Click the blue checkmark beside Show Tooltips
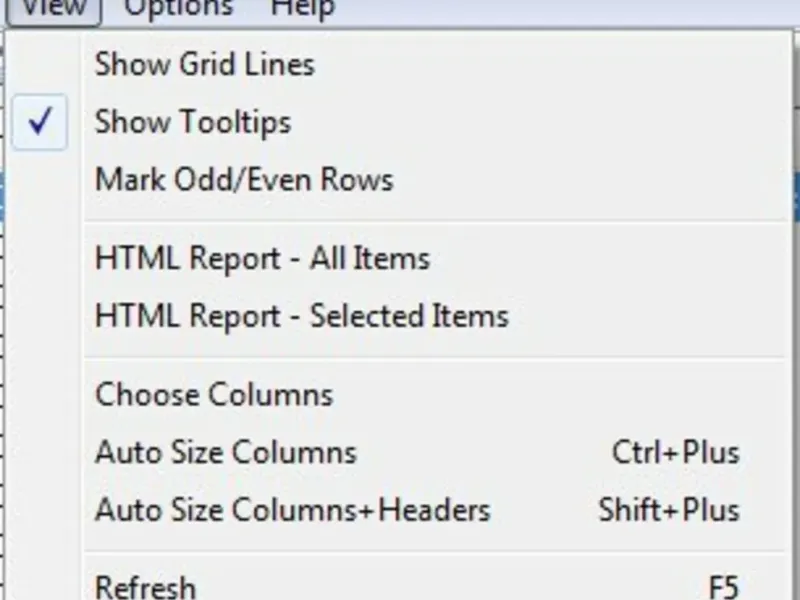 coord(41,123)
